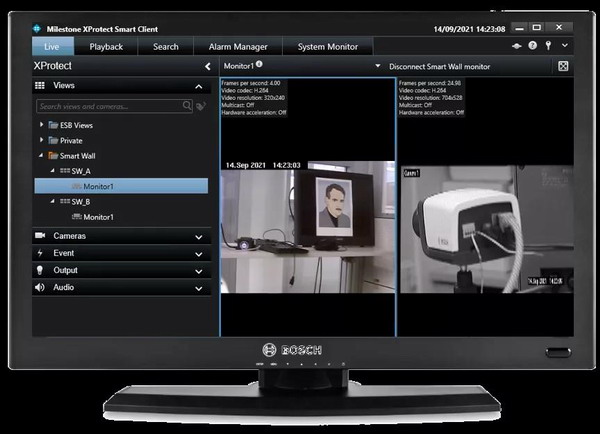Switch to the Playback tab
The width and height of the screenshot is (600, 434).
coord(106,46)
